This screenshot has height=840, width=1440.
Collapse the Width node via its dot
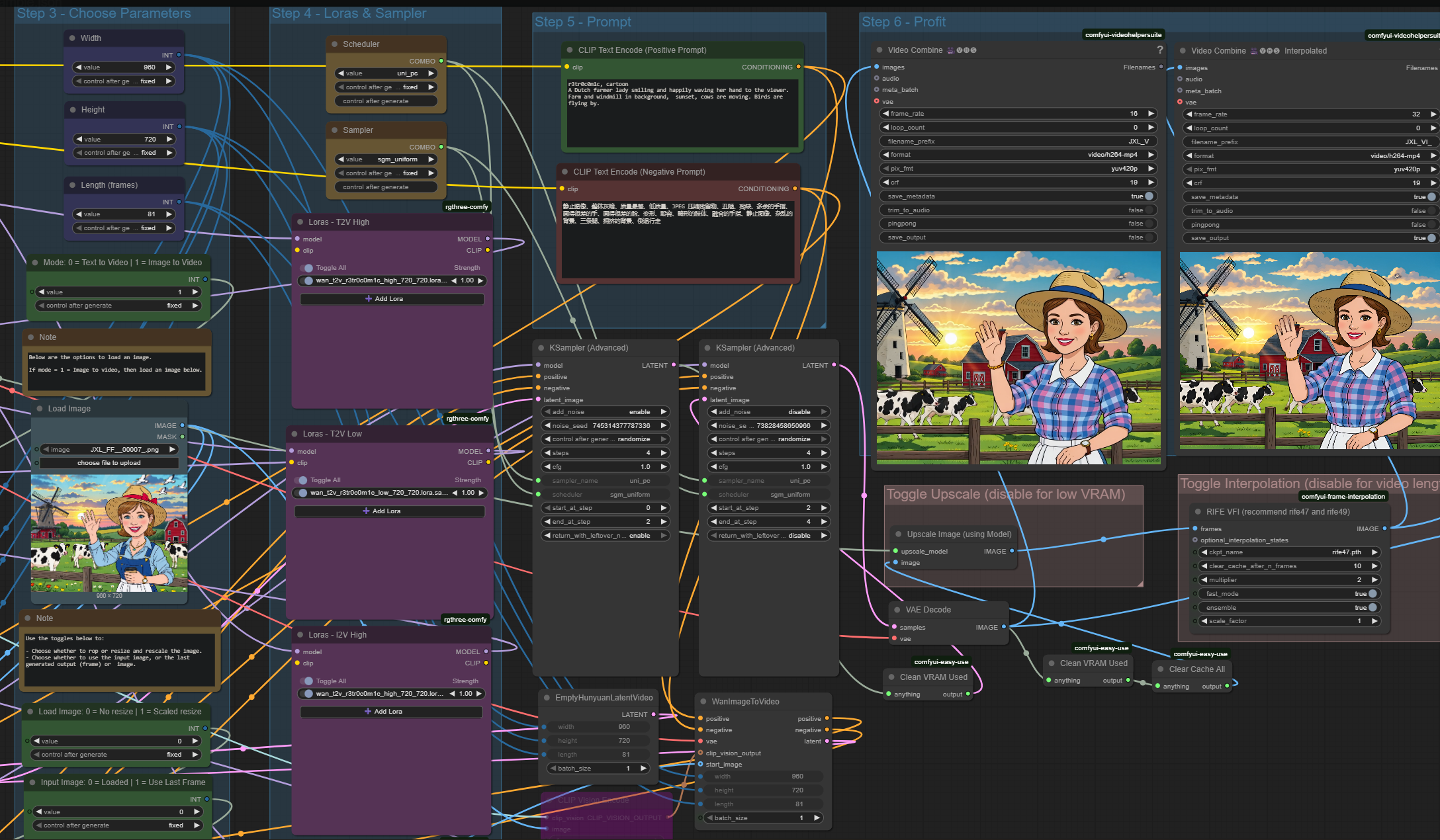[73, 38]
